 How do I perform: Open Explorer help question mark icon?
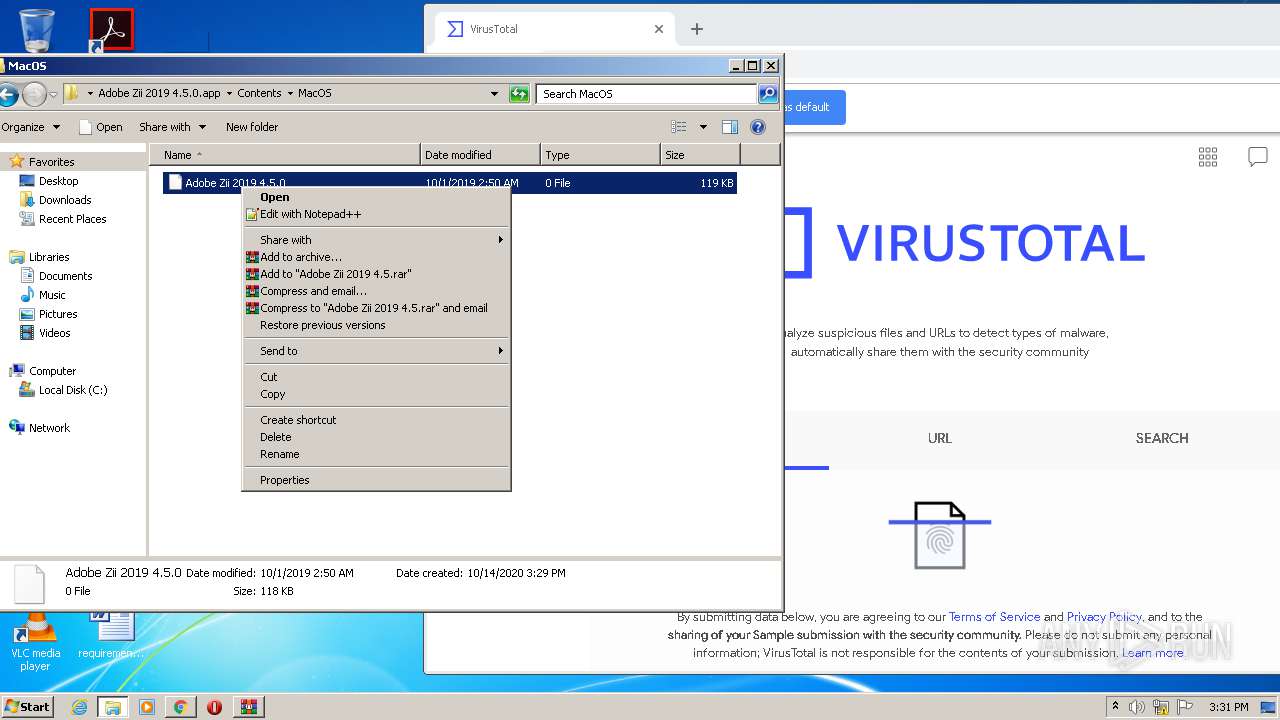pos(758,127)
